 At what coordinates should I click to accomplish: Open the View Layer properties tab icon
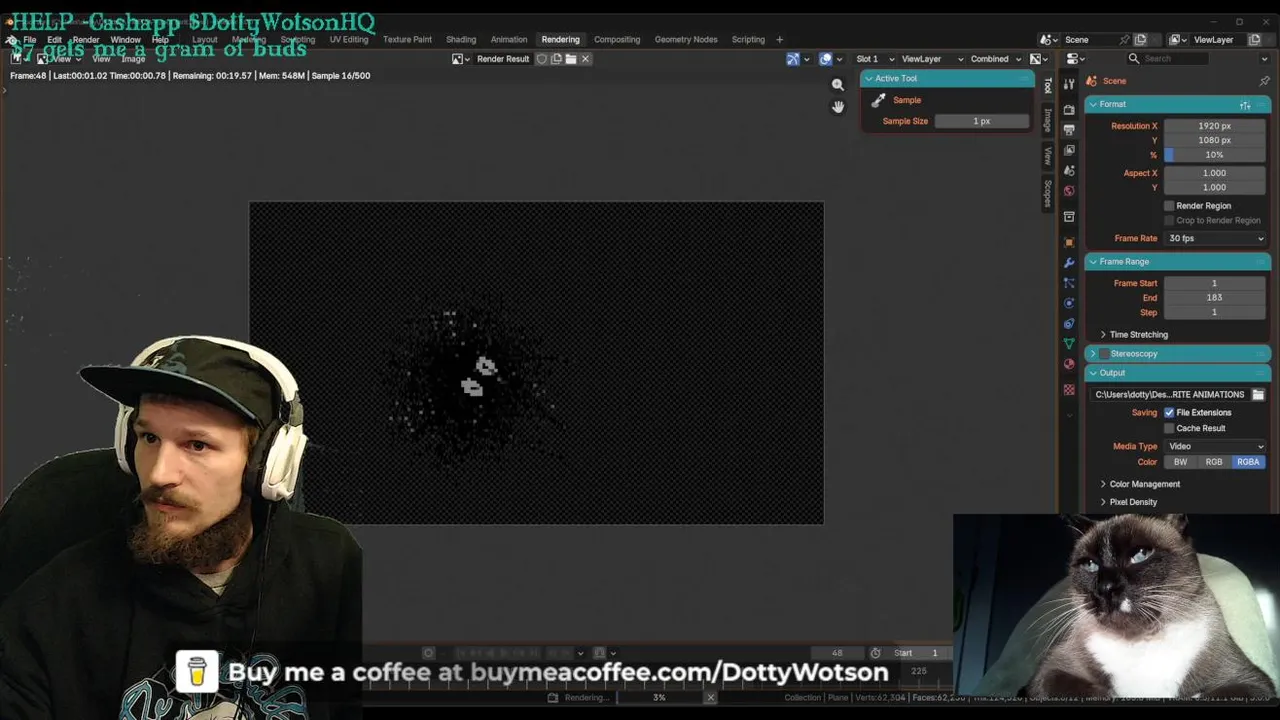click(1069, 150)
